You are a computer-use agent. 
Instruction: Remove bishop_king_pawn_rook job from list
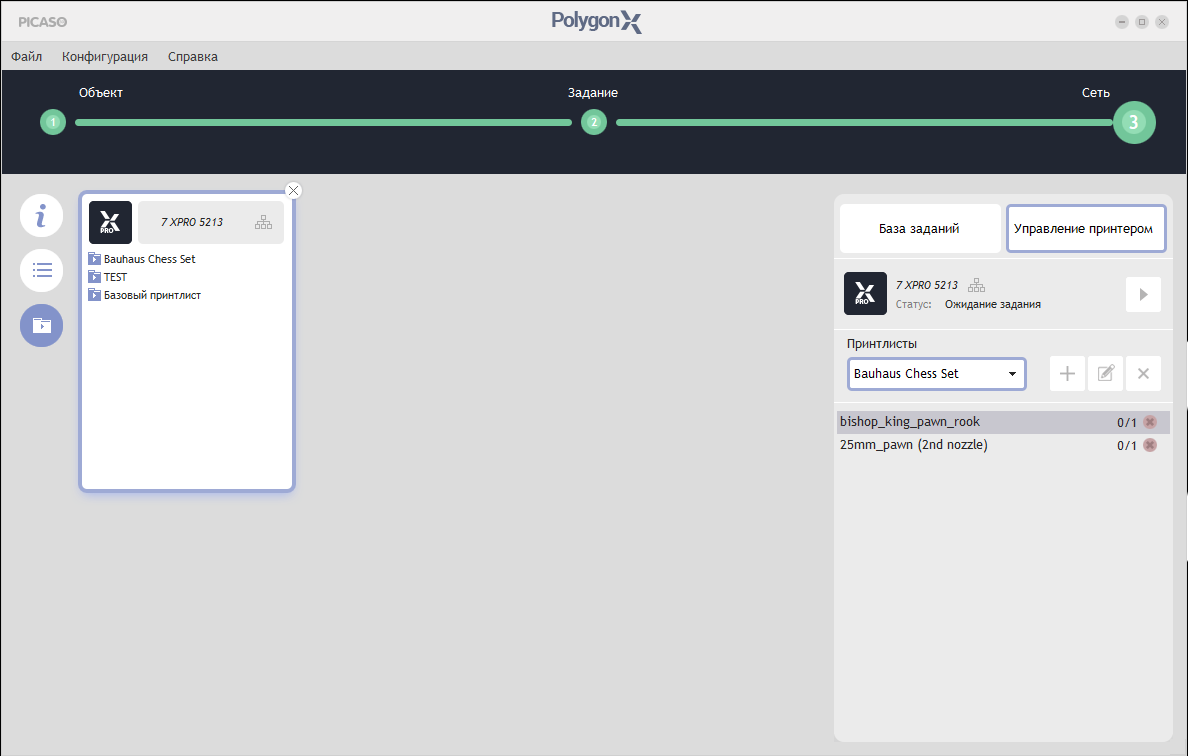tap(1149, 422)
